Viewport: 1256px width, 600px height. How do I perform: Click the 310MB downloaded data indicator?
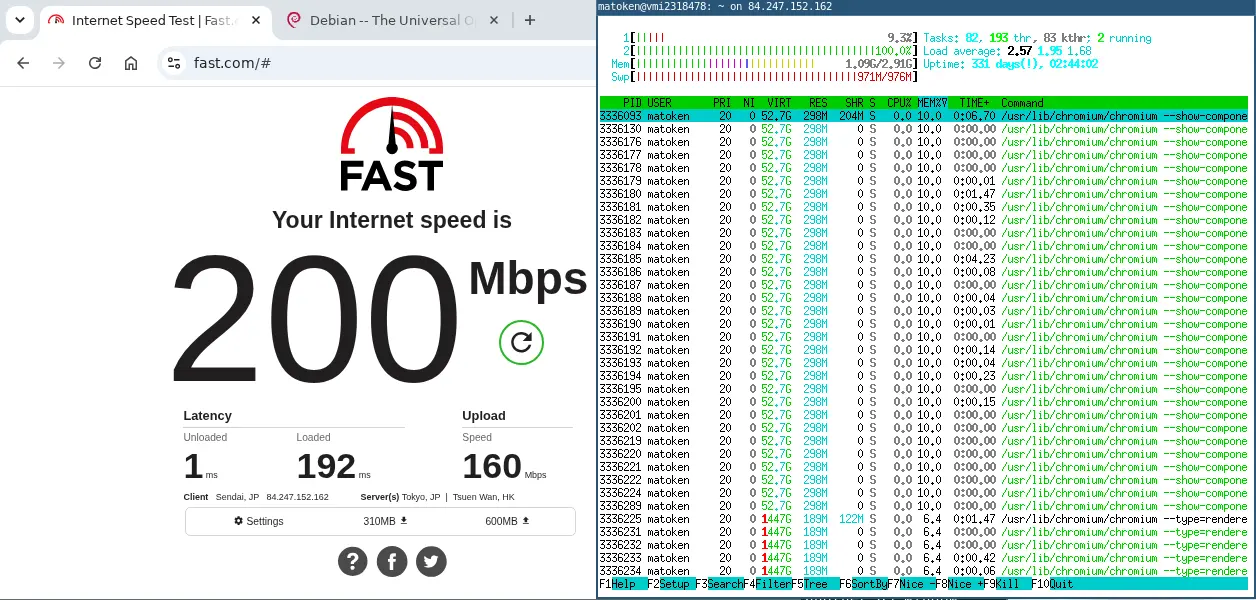(x=385, y=521)
